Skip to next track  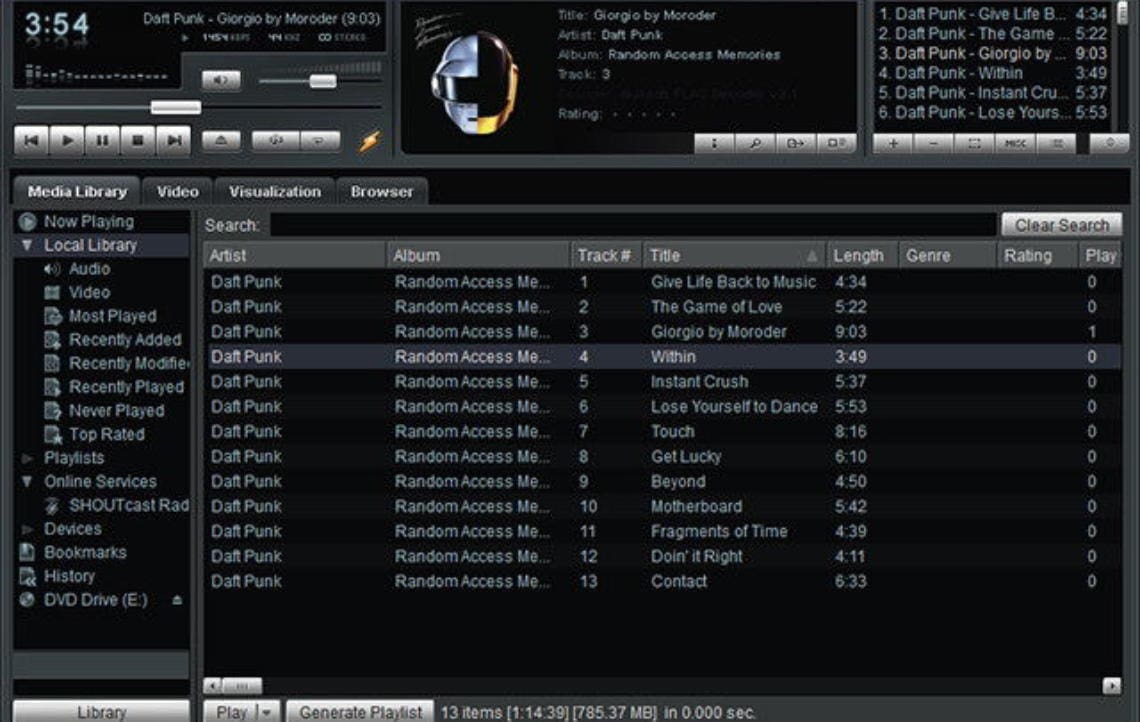tap(174, 141)
